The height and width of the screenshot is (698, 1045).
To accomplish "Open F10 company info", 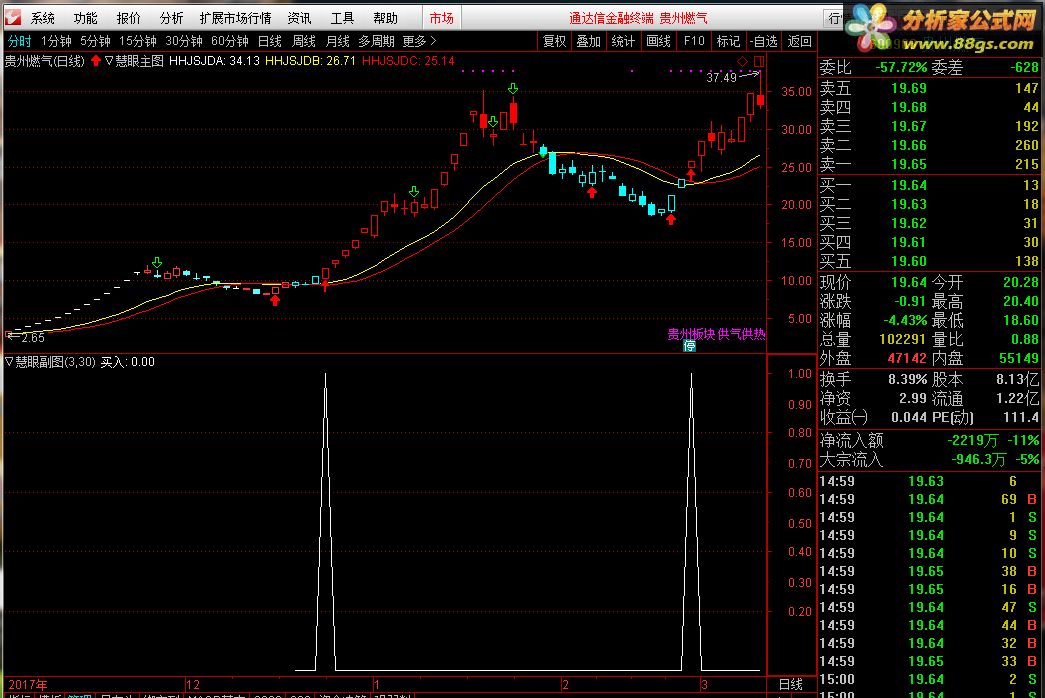I will 694,41.
